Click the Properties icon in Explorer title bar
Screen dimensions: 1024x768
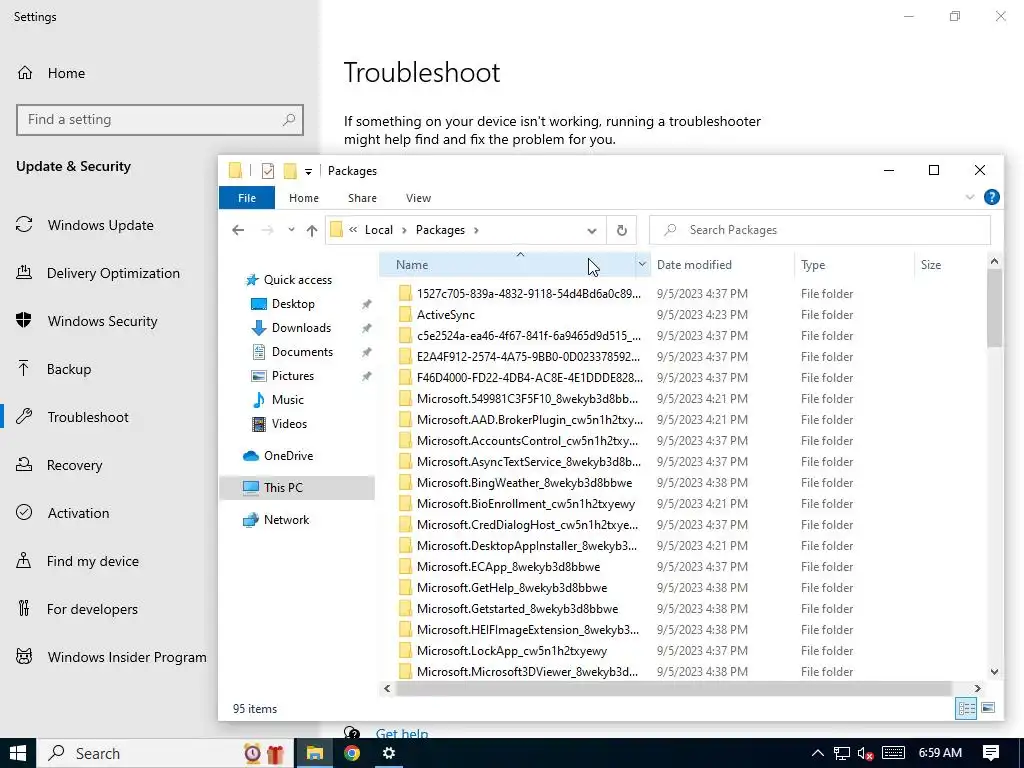pyautogui.click(x=268, y=171)
